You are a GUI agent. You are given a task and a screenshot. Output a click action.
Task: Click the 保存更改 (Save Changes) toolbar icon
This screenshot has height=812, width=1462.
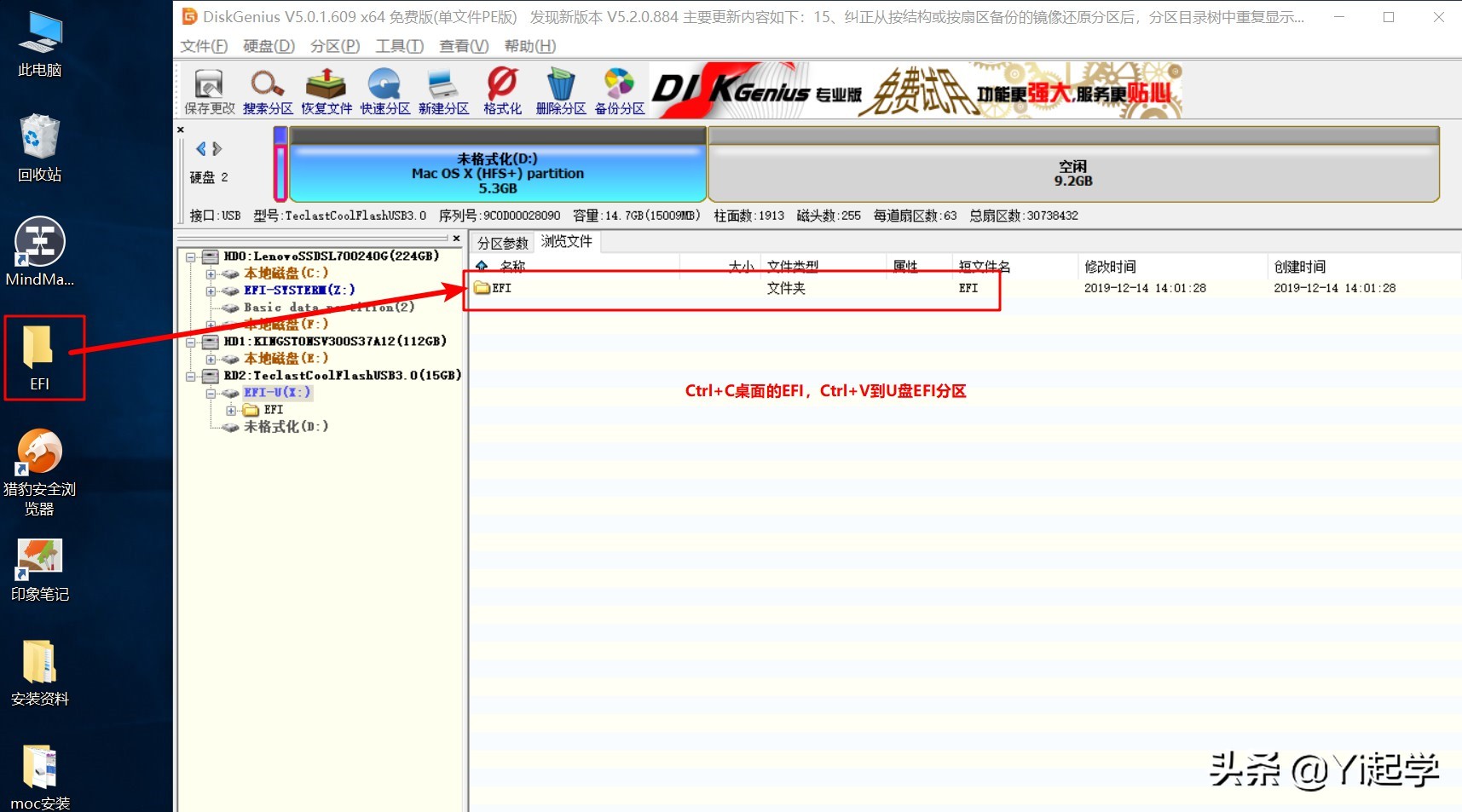pyautogui.click(x=209, y=91)
